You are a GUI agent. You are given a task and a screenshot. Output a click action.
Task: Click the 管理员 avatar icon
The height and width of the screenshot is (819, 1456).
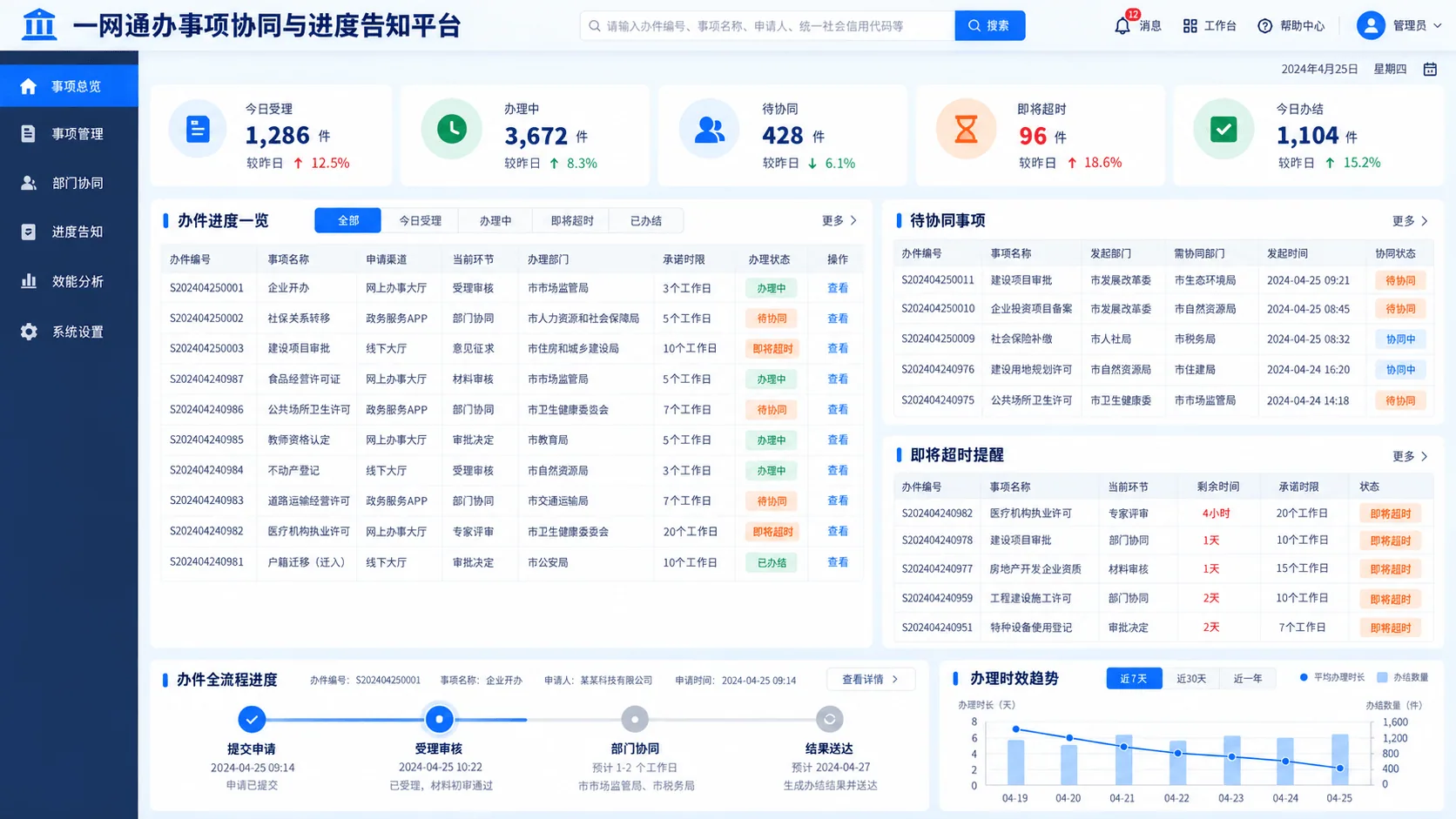(1371, 25)
